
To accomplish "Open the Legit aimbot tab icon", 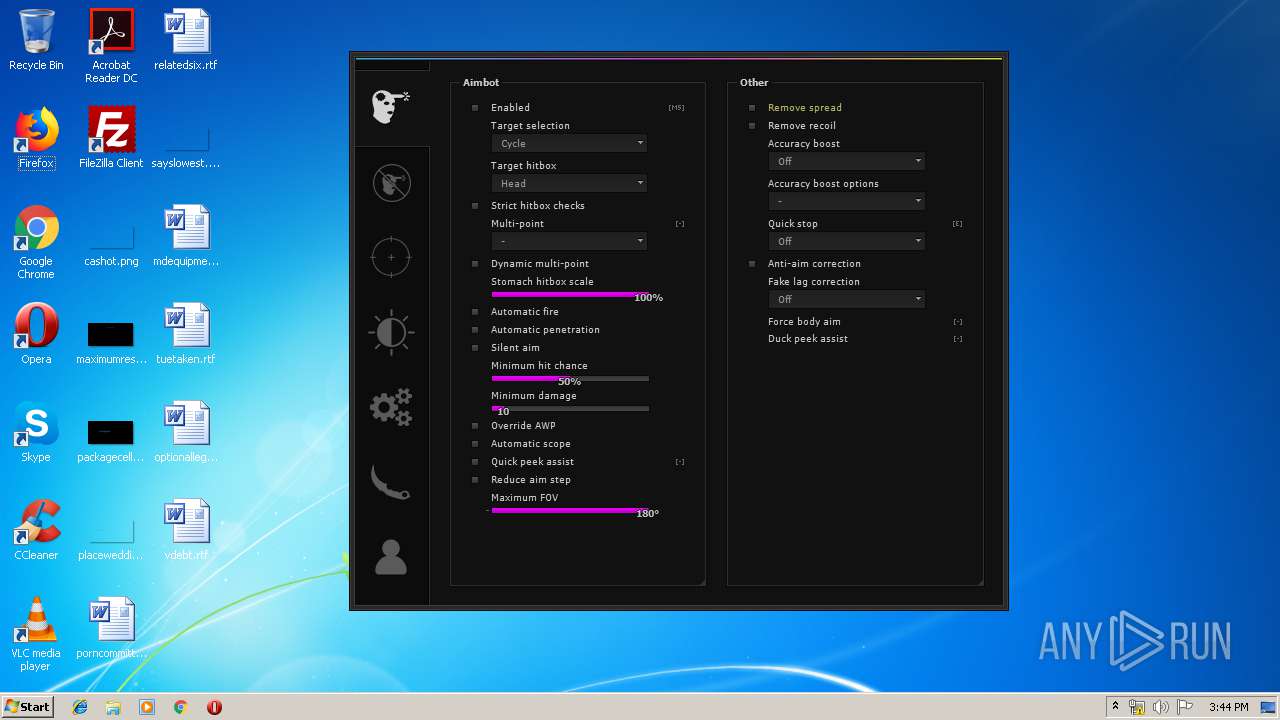I will tap(391, 182).
